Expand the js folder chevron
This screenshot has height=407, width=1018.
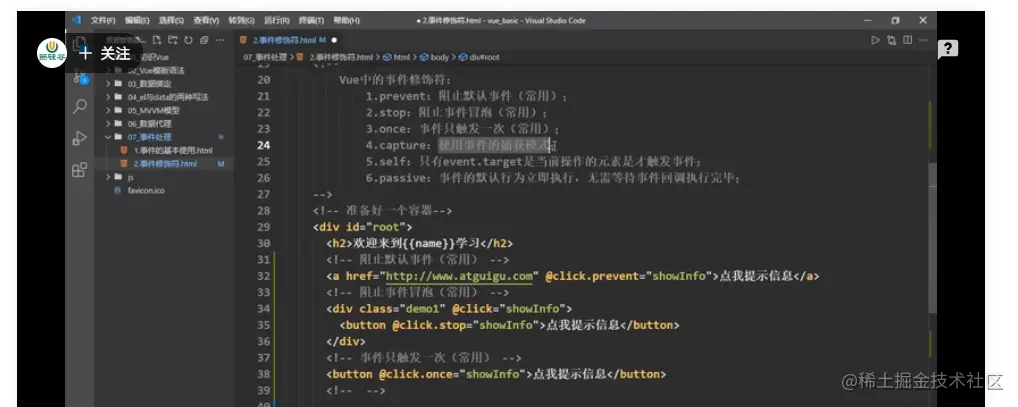click(x=108, y=177)
